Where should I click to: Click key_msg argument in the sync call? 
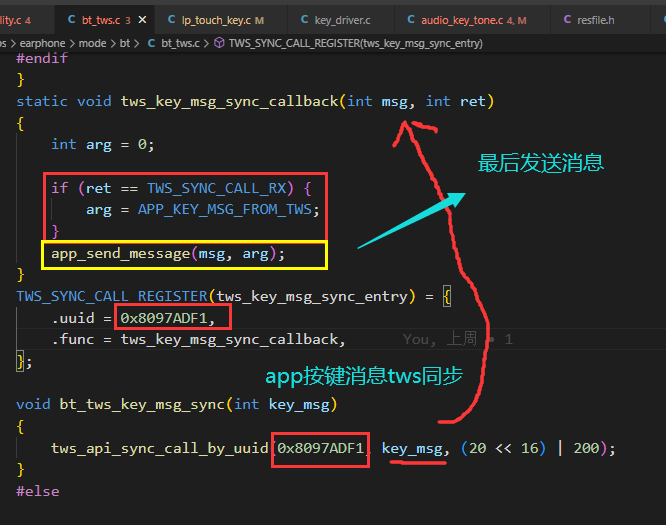pyautogui.click(x=412, y=449)
